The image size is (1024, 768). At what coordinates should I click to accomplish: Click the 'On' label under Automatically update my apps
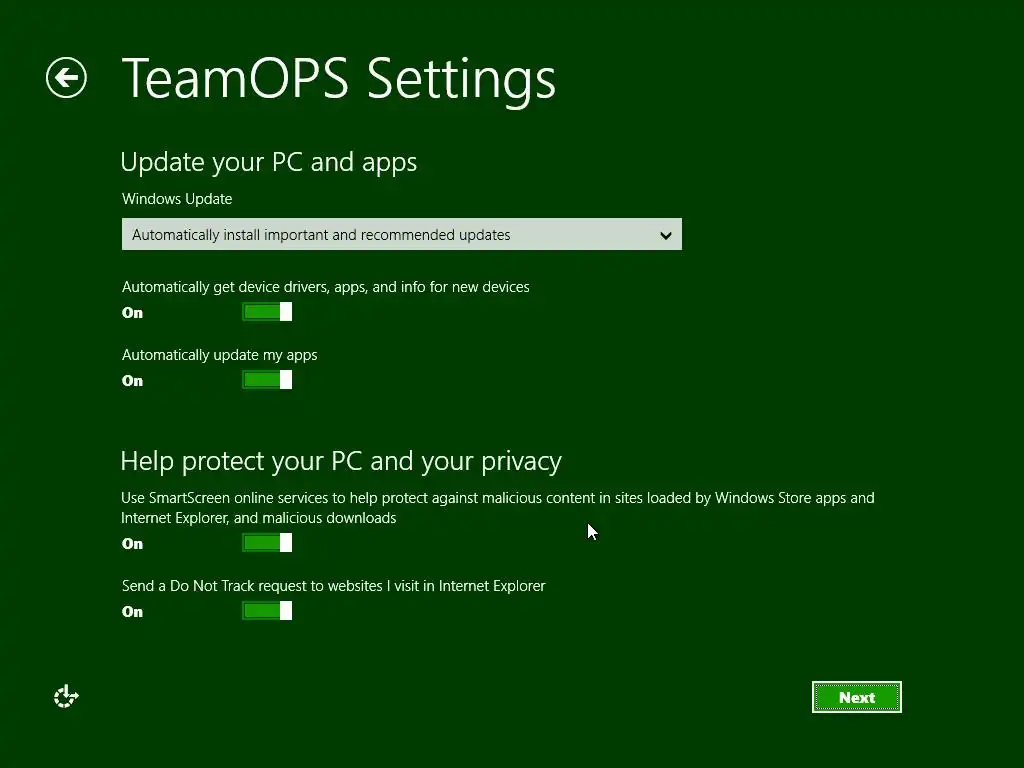133,381
